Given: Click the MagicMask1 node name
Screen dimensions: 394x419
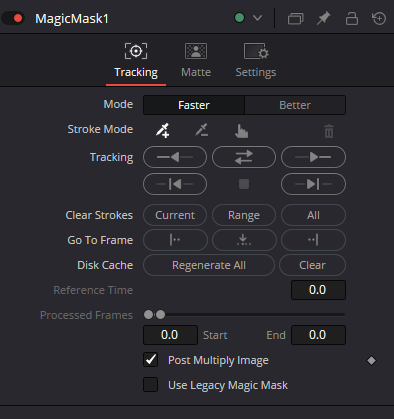Looking at the screenshot, I should [x=72, y=19].
